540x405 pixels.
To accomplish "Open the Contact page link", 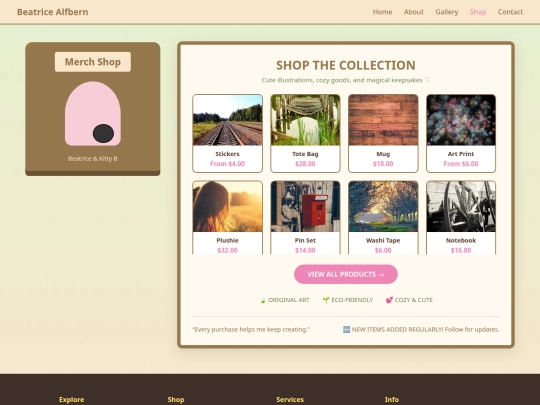I will 510,12.
